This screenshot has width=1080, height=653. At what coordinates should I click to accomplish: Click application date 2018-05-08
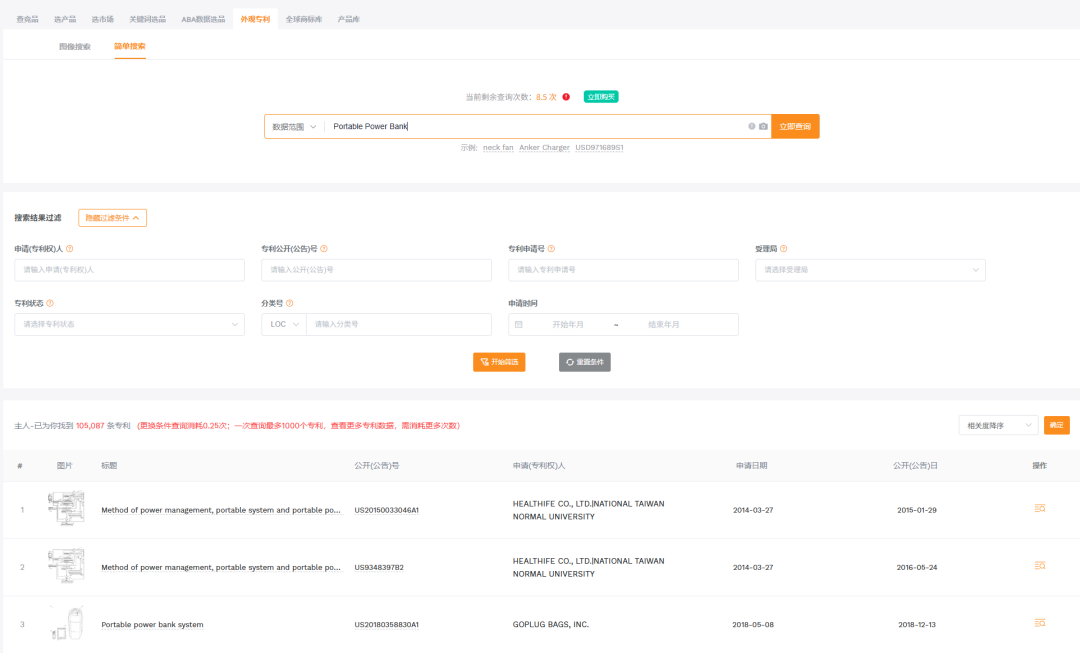[x=753, y=625]
